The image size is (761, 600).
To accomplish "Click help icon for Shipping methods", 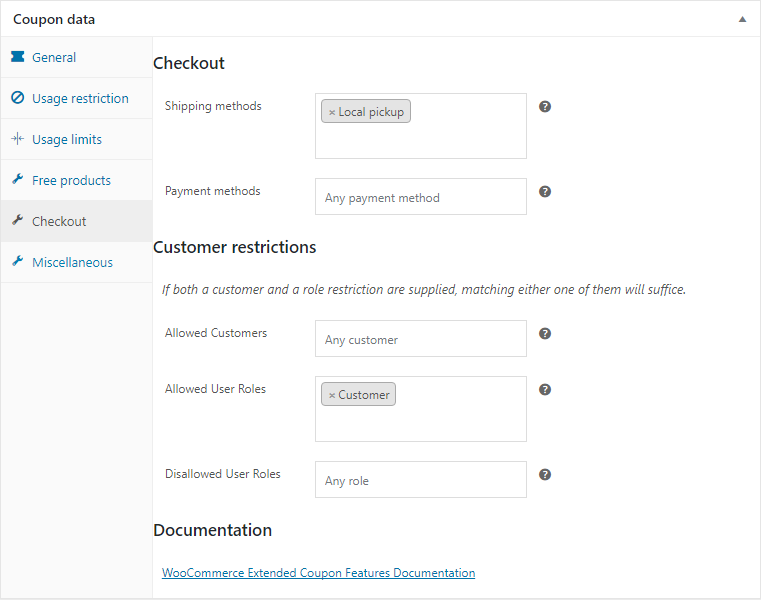I will coord(545,106).
